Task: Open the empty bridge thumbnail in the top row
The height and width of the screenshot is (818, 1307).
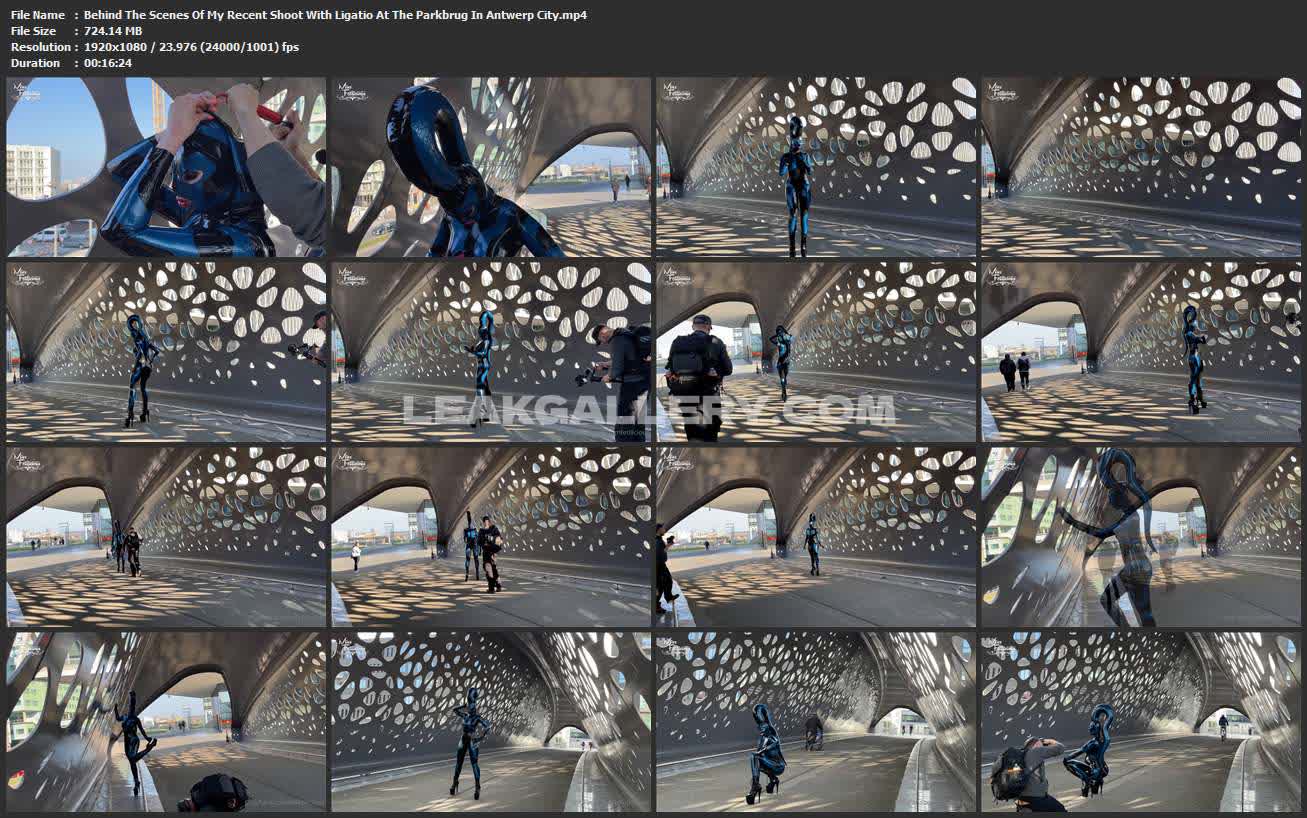Action: pos(1141,167)
